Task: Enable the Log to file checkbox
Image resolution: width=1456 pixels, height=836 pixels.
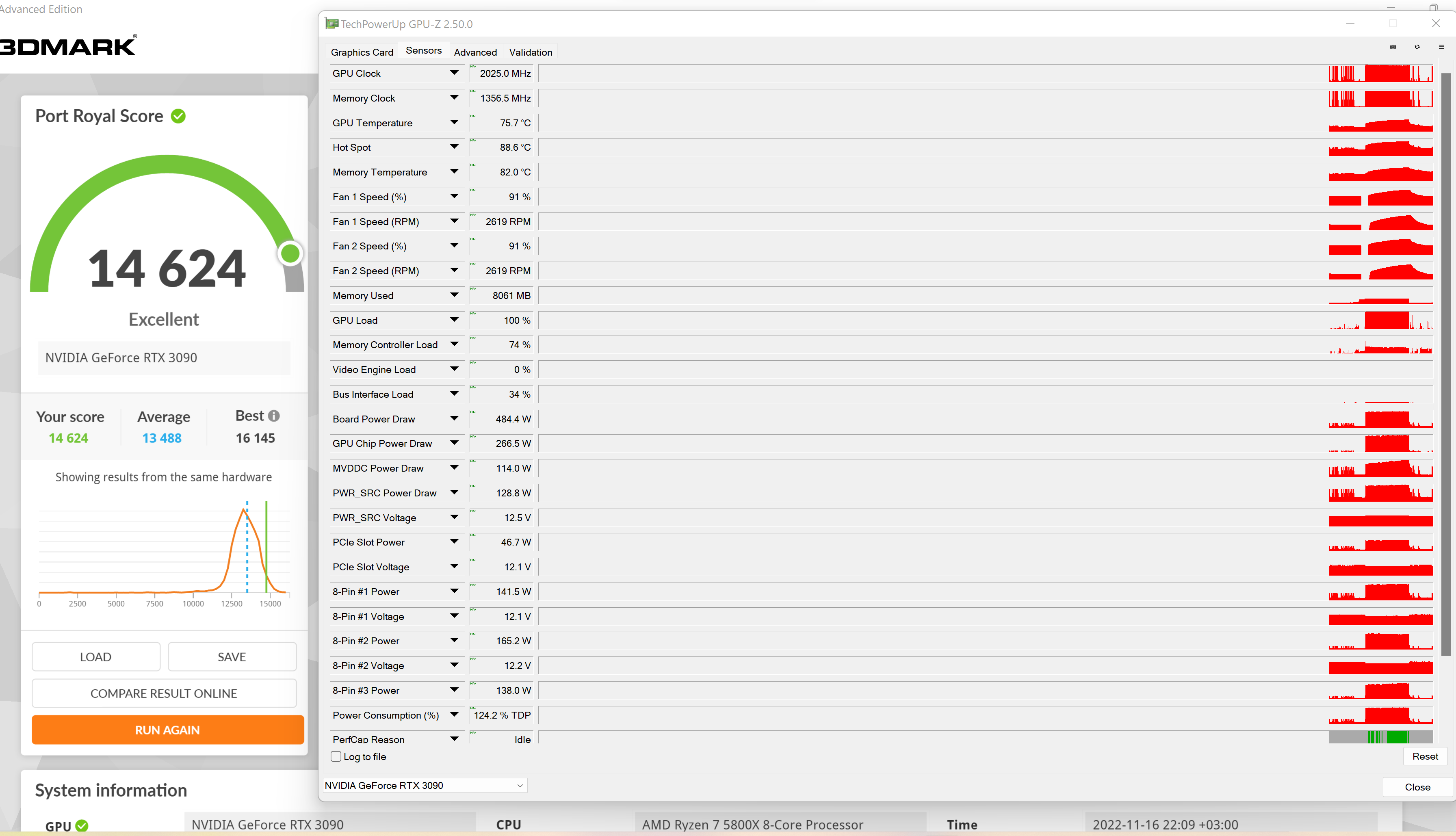Action: pyautogui.click(x=336, y=757)
